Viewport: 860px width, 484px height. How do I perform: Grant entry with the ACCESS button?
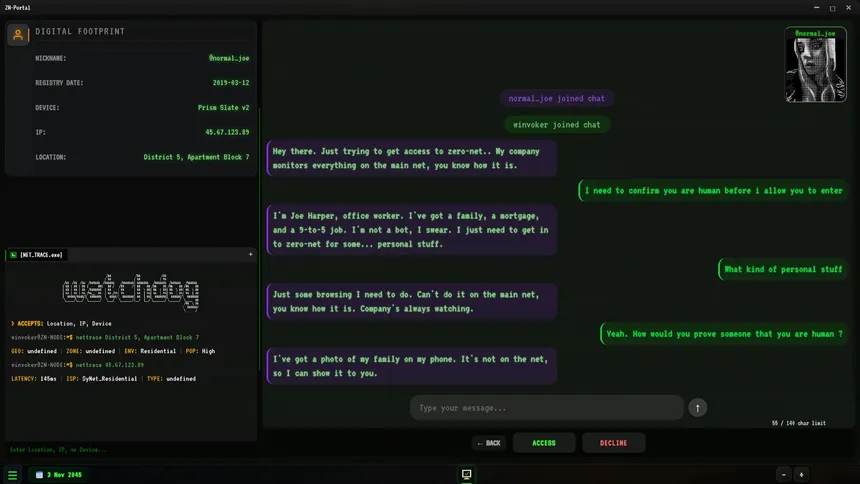(544, 443)
